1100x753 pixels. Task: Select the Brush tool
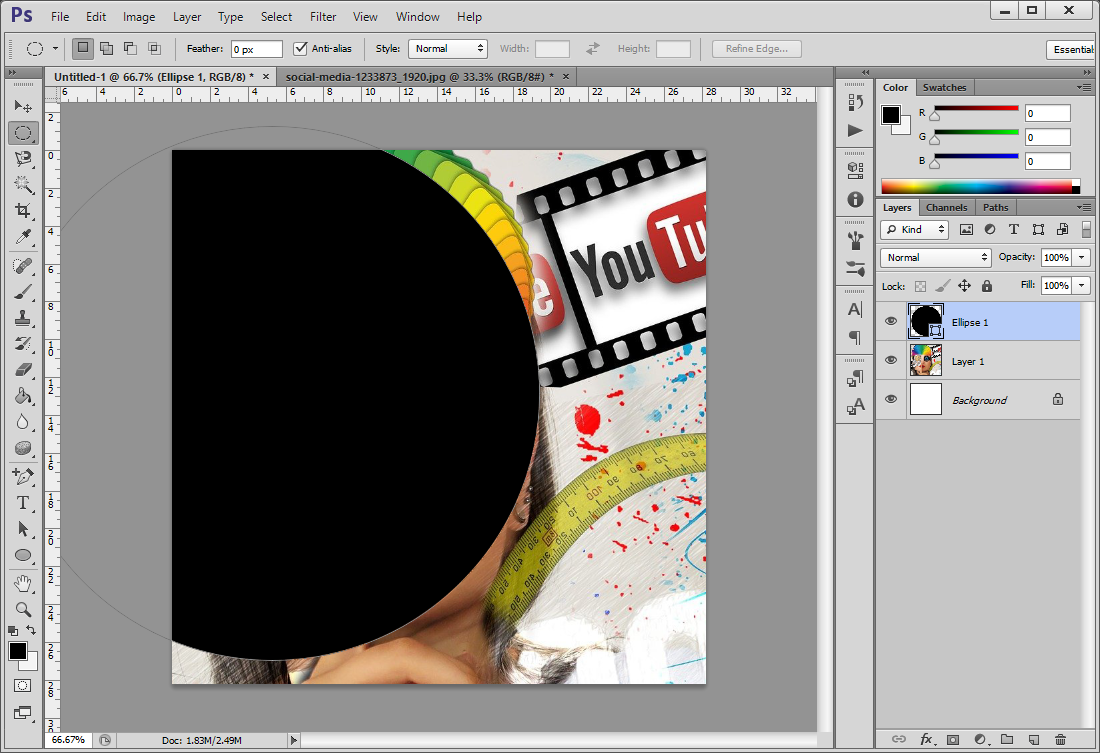click(23, 292)
